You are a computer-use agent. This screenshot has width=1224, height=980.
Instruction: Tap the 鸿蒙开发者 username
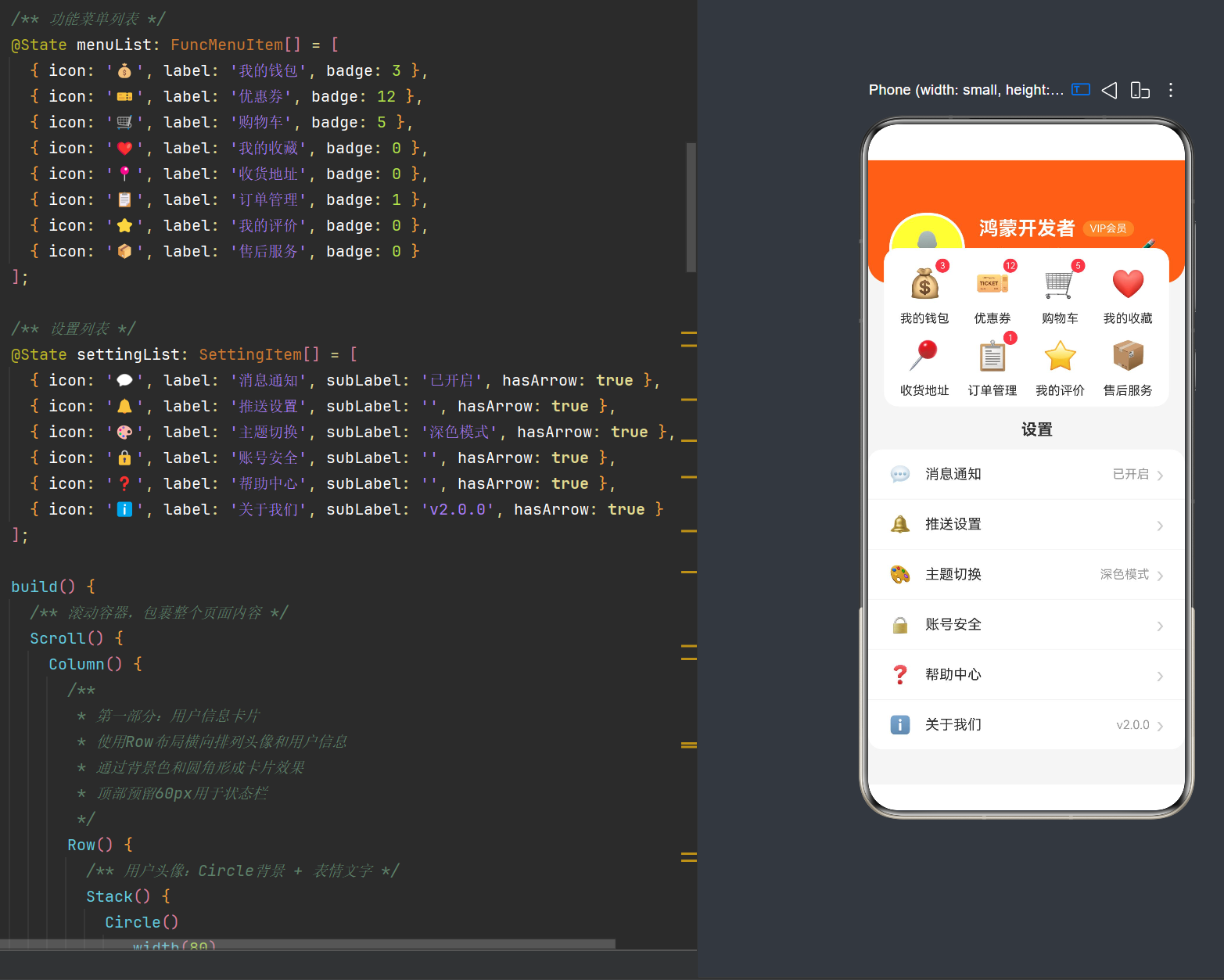[x=1027, y=228]
